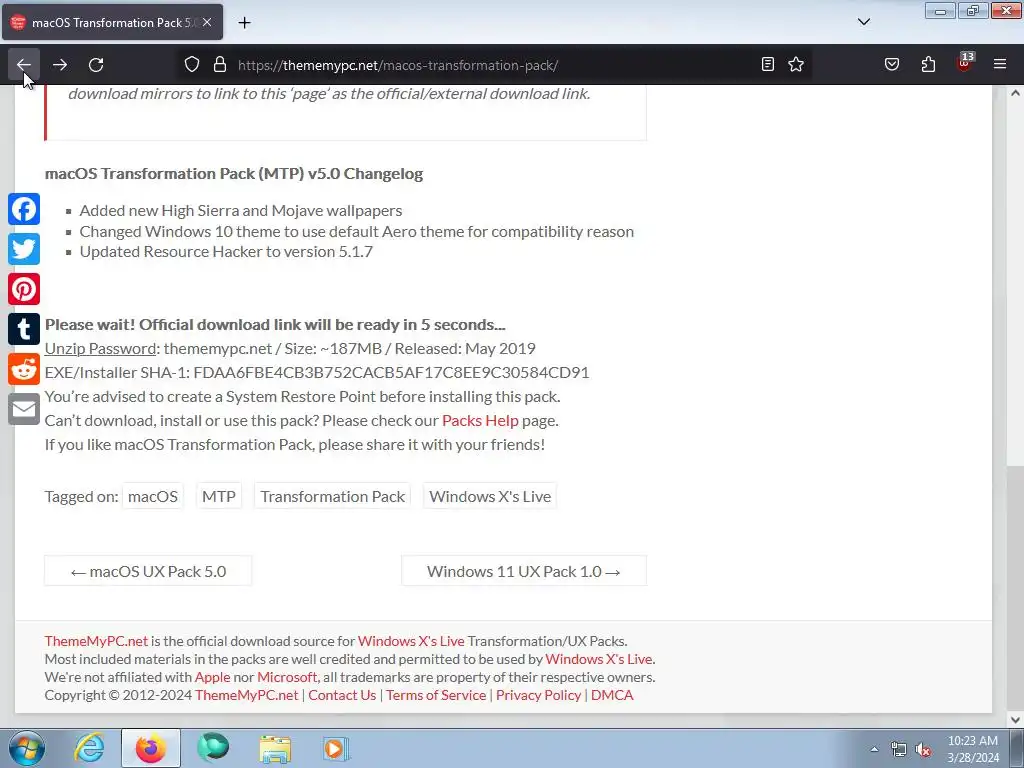Open the Firefox hamburger menu
The height and width of the screenshot is (768, 1024).
click(x=1000, y=65)
